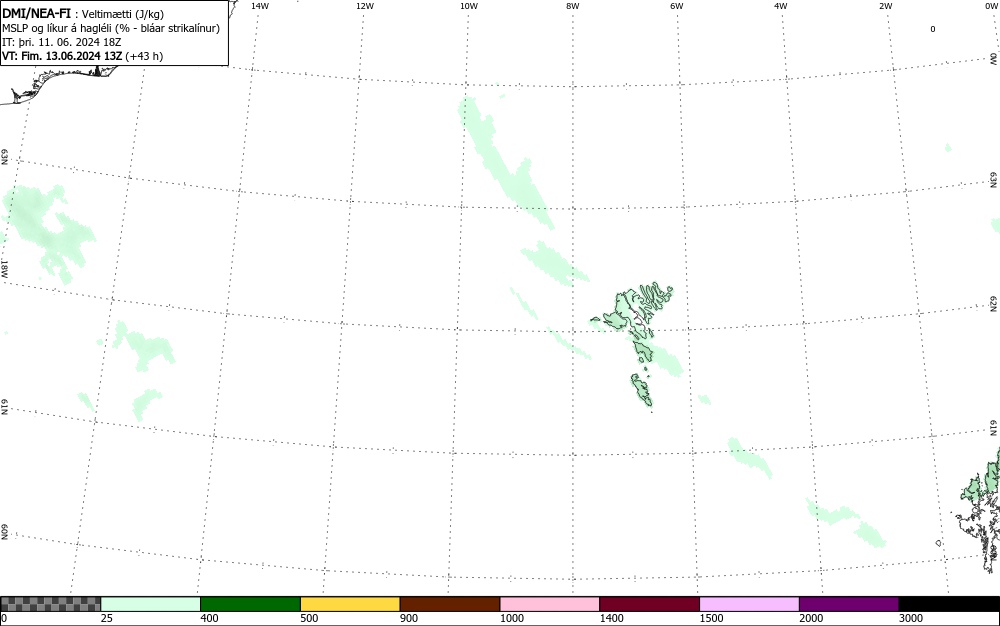Screen dimensions: 1000x626
Task: Click the "62N" latitude label
Action: (994, 303)
